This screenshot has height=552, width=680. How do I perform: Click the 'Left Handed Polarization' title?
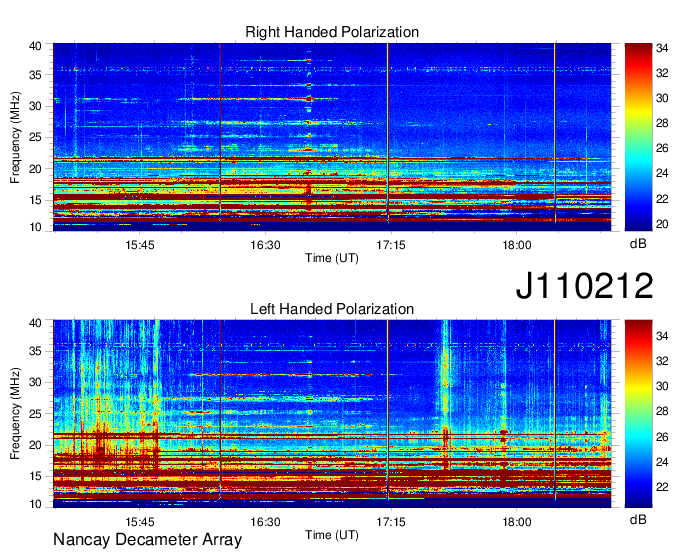pos(332,309)
